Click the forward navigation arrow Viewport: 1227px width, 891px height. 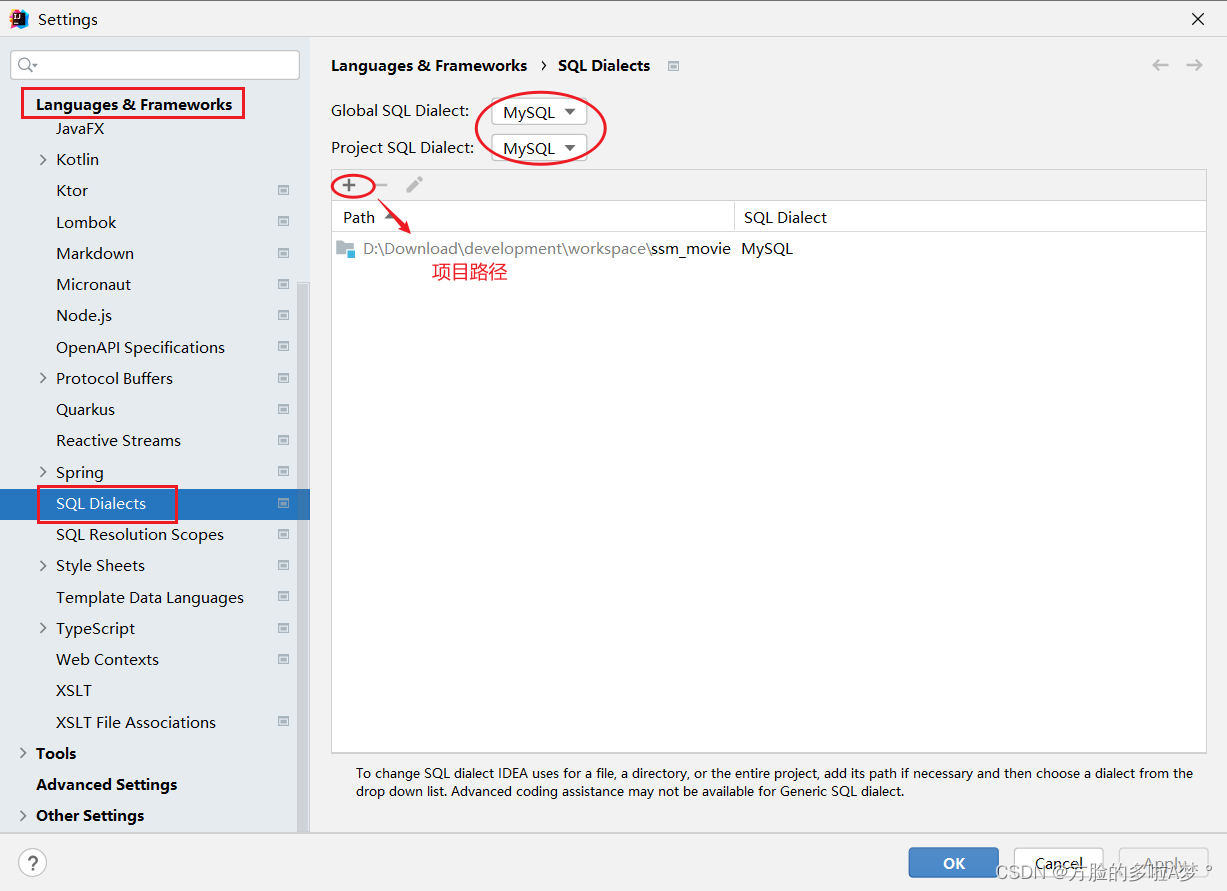tap(1194, 65)
